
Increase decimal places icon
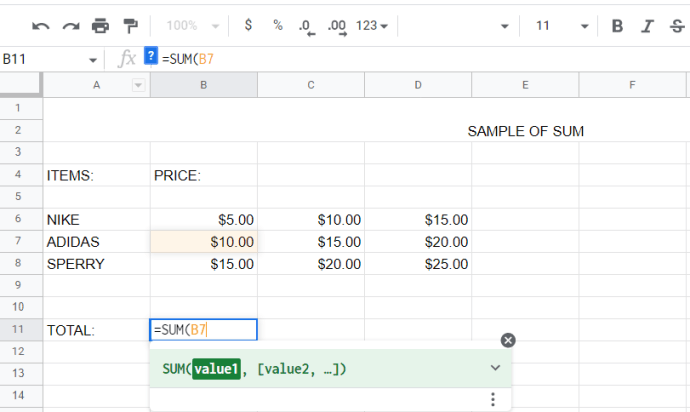click(336, 26)
